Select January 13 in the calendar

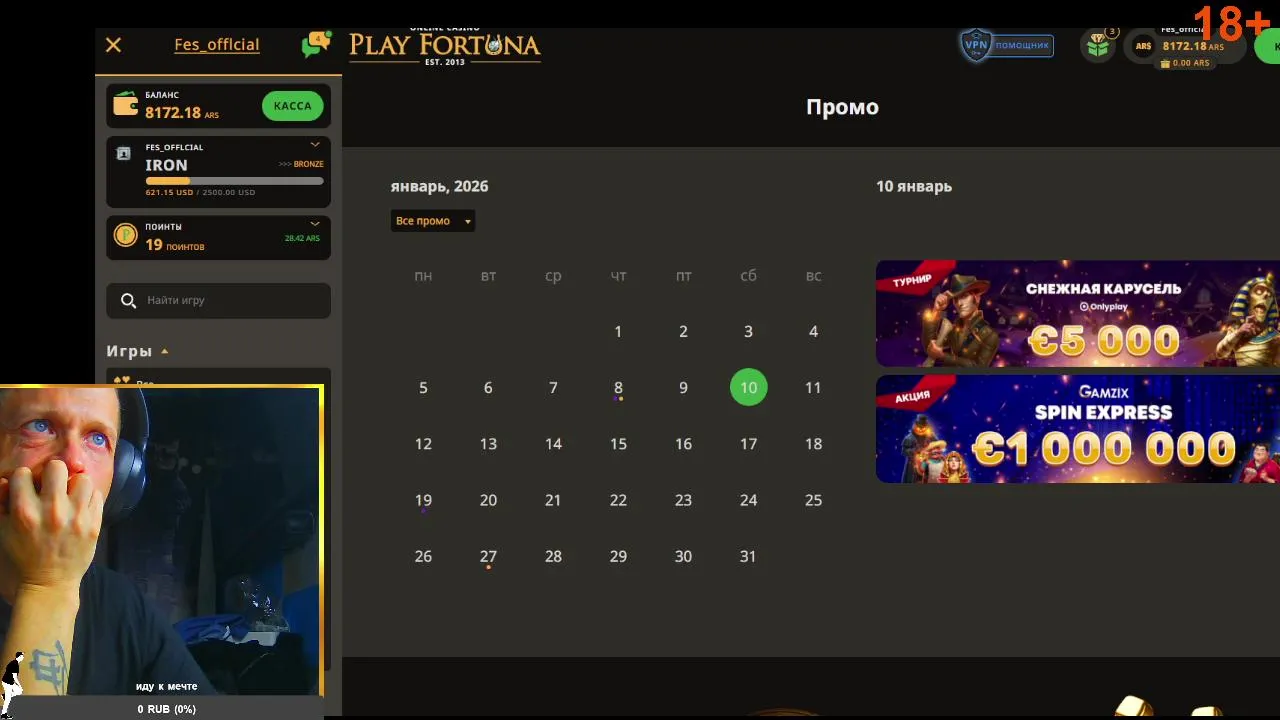coord(488,443)
